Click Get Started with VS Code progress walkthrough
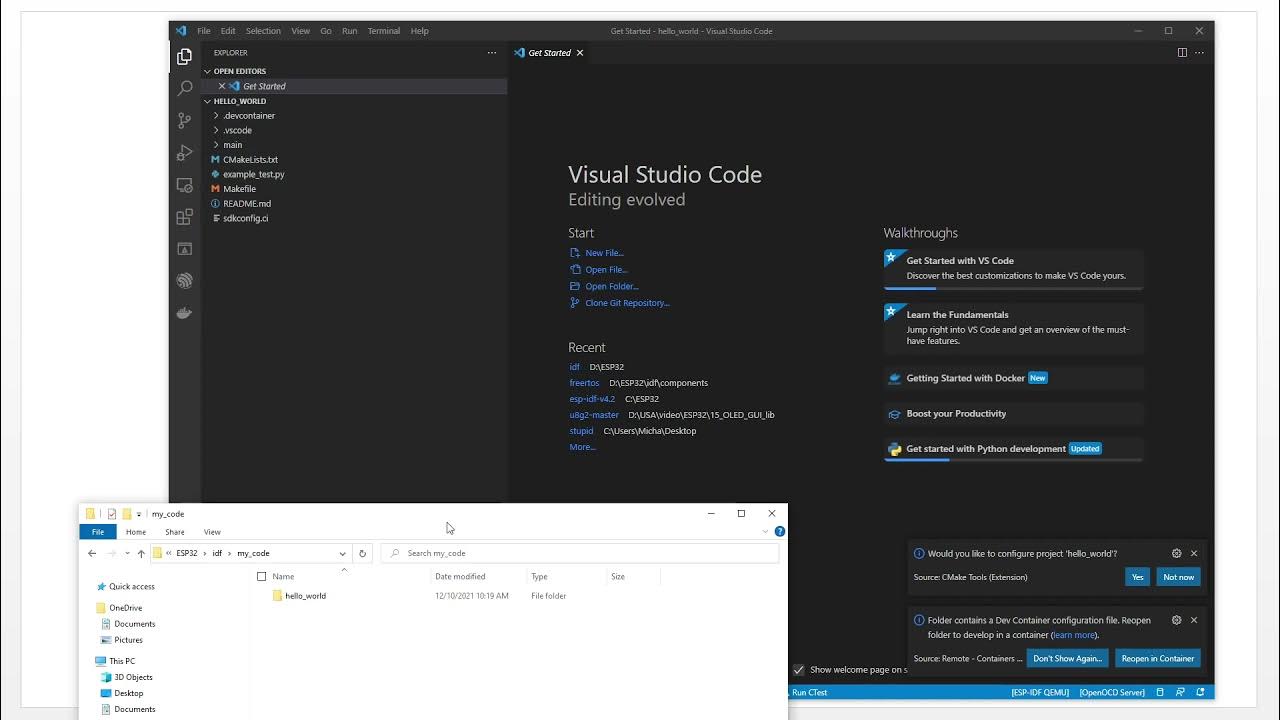Screen dimensions: 1280x720 tap(1013, 268)
